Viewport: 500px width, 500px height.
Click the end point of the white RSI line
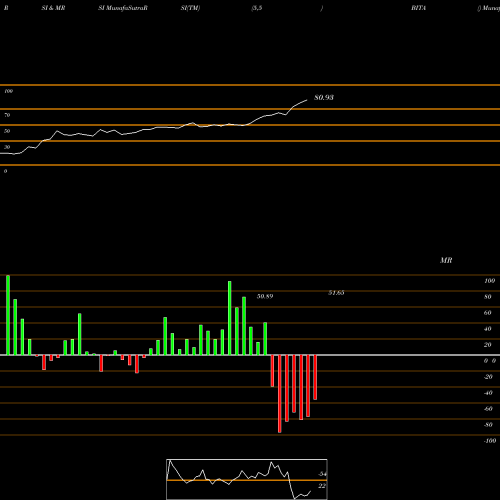307,100
